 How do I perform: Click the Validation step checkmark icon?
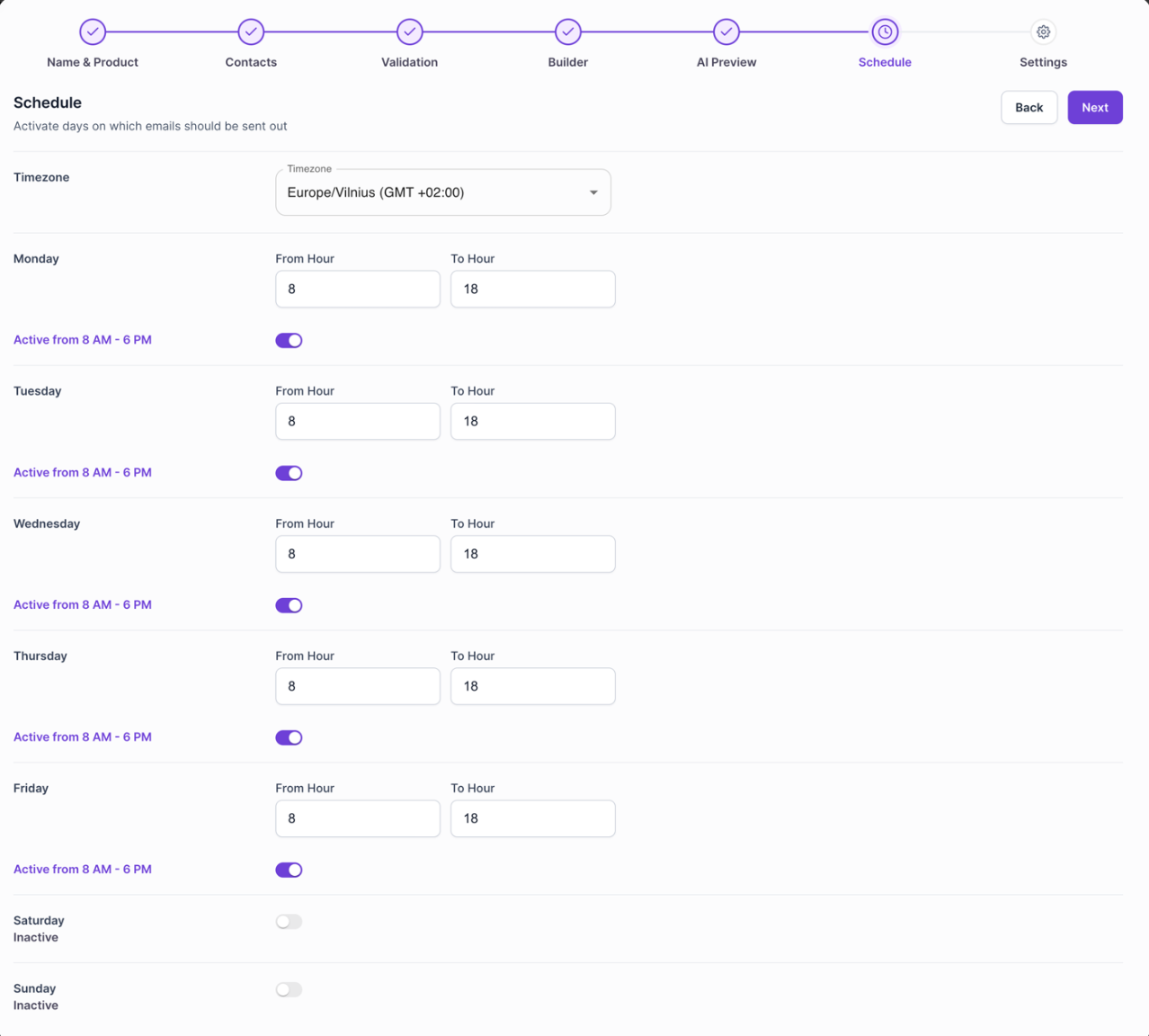pyautogui.click(x=409, y=31)
